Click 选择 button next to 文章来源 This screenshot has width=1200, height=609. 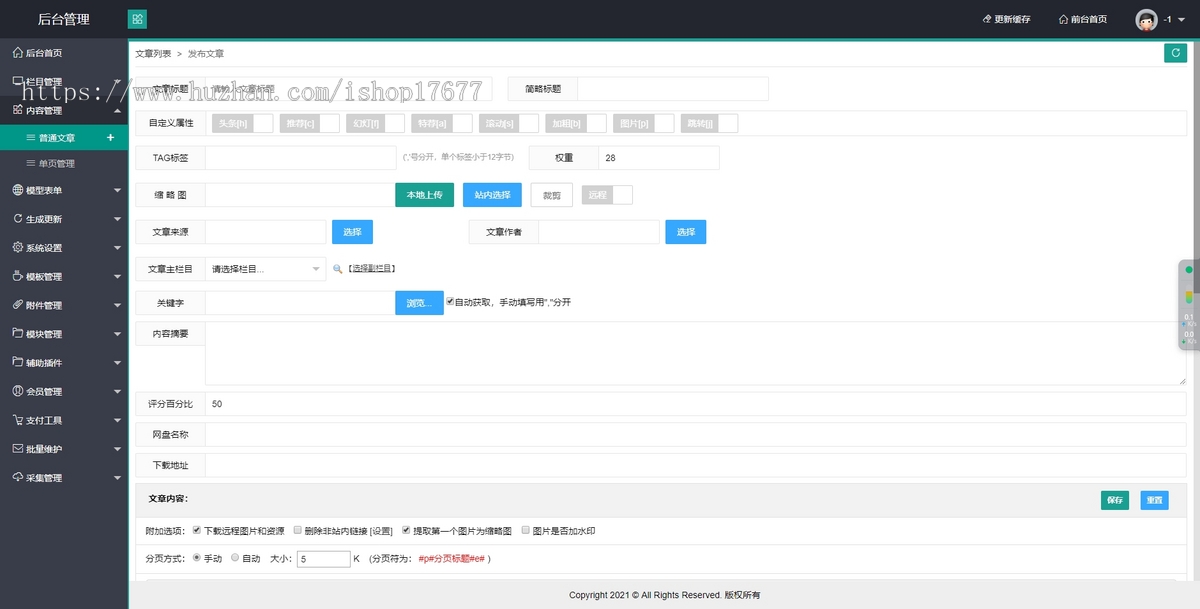pos(352,232)
